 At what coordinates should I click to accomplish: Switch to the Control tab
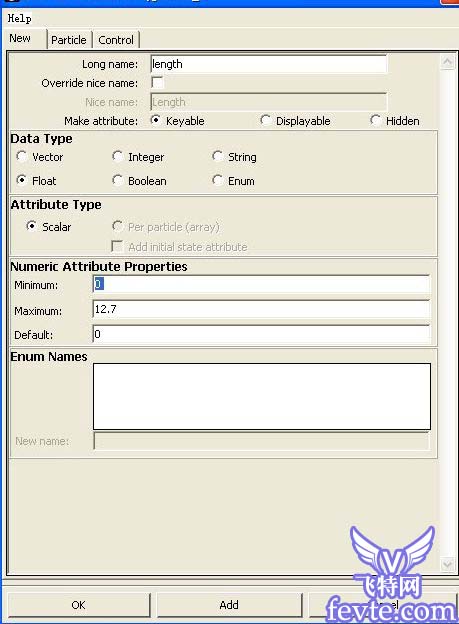116,40
